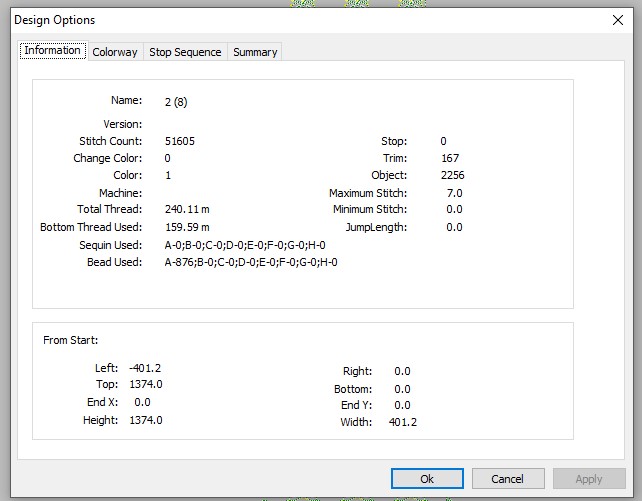This screenshot has height=501, width=642.
Task: Click the greyed Apply button
Action: tap(589, 478)
